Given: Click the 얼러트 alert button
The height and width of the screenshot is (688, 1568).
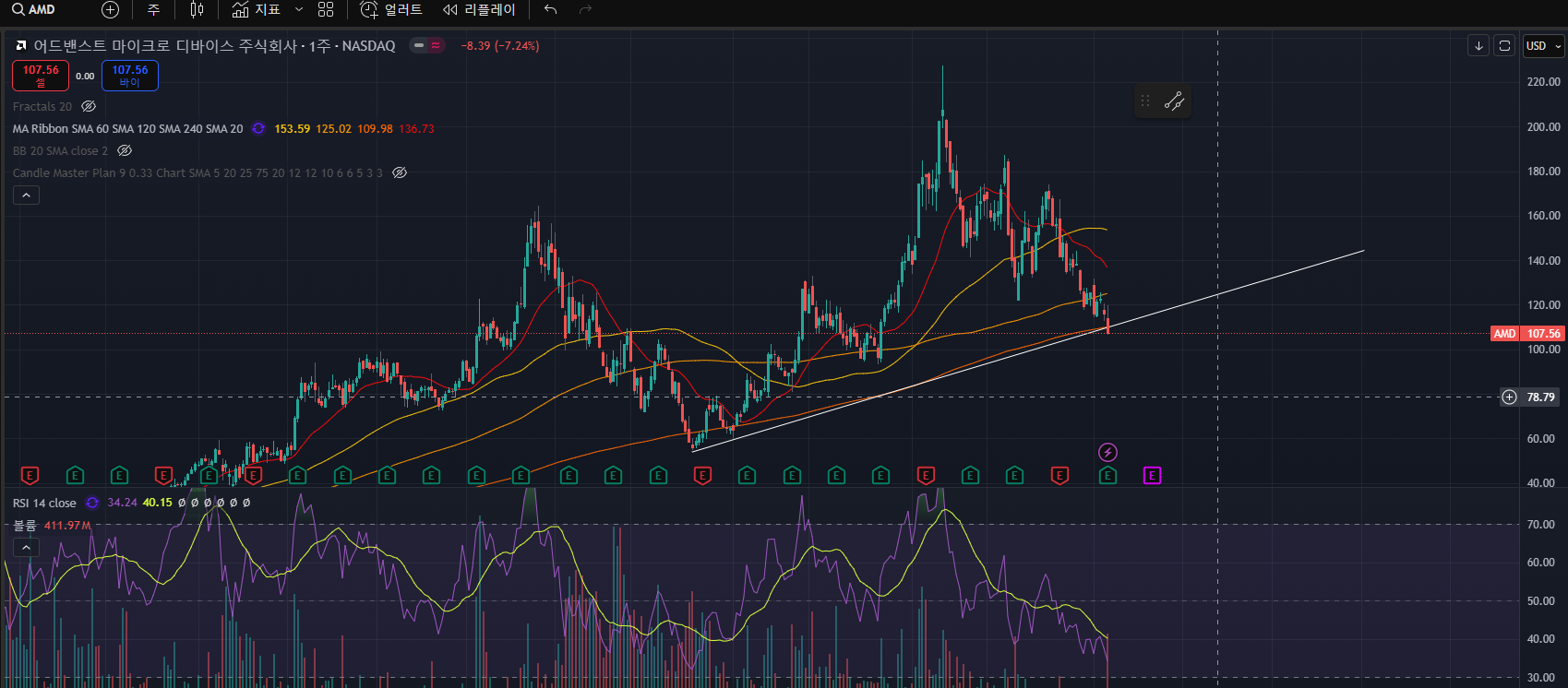Looking at the screenshot, I should [x=391, y=9].
